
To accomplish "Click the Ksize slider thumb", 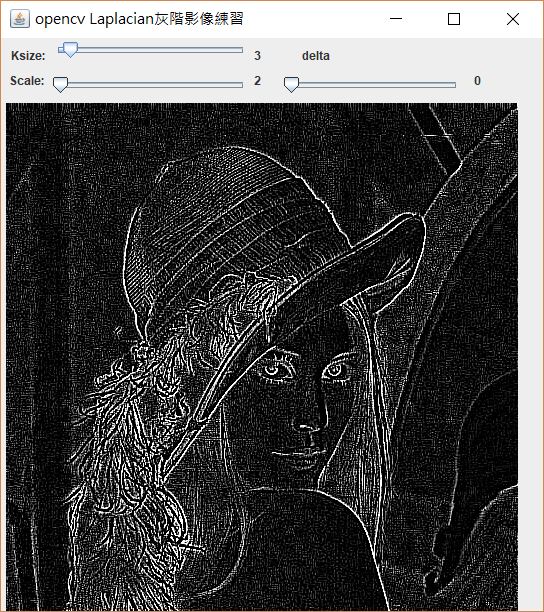I will click(x=70, y=50).
